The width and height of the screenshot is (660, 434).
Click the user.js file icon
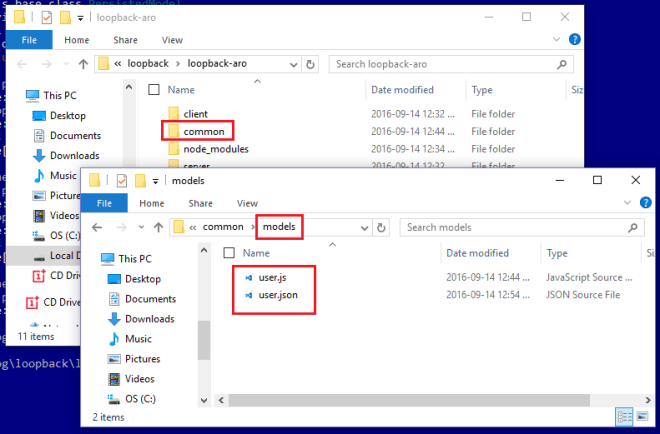(249, 277)
